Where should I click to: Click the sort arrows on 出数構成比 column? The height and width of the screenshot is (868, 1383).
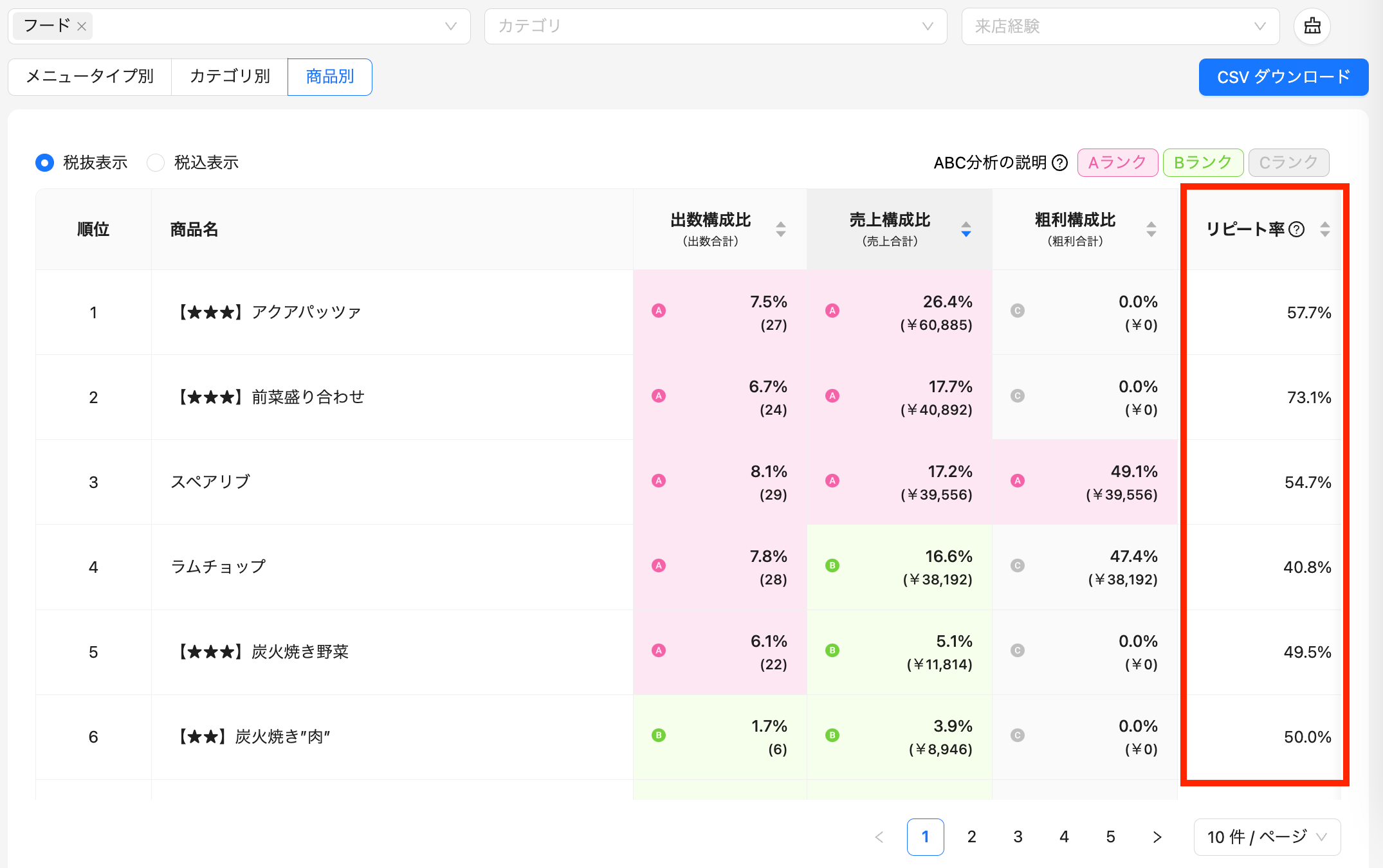(x=781, y=229)
